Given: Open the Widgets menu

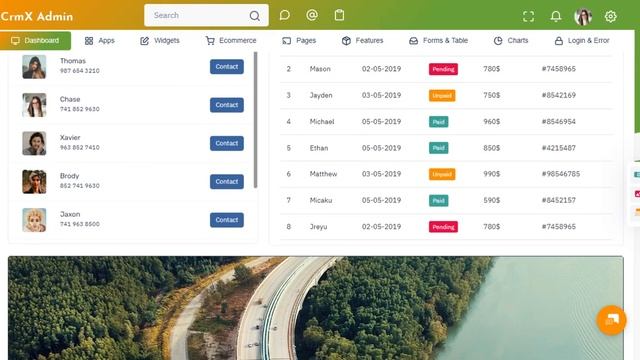Looking at the screenshot, I should tap(160, 40).
